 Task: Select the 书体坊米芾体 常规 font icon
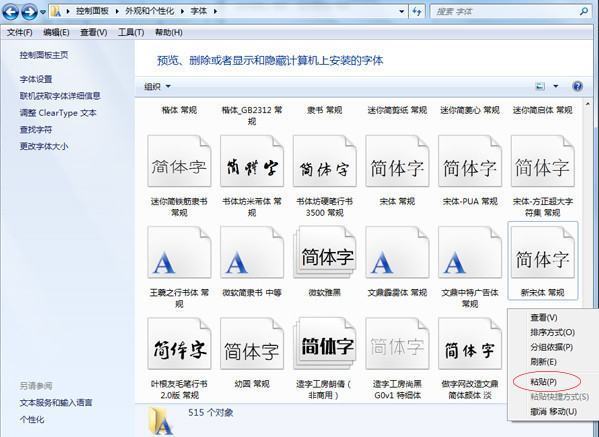pos(252,161)
